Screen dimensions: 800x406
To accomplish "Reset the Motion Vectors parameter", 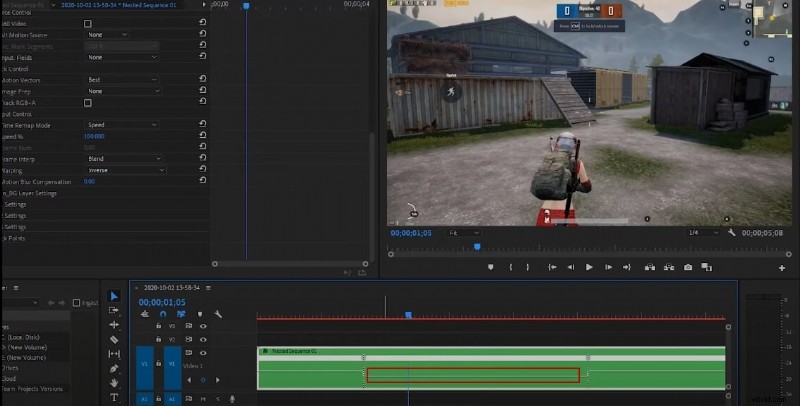I will [x=203, y=79].
